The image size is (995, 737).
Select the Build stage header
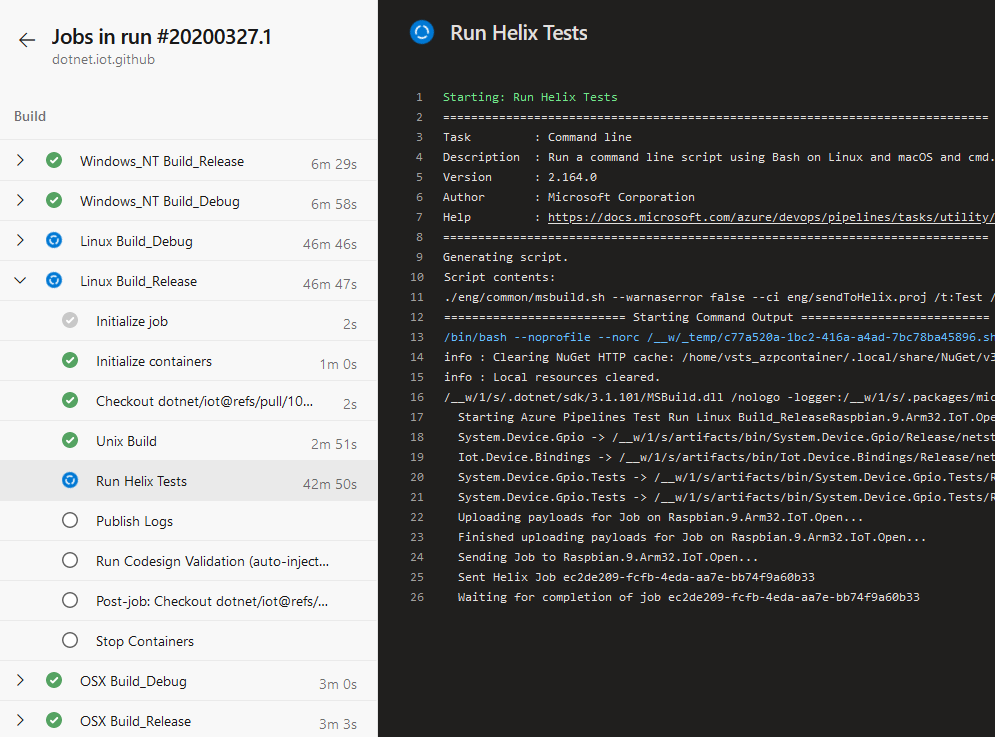pos(29,116)
